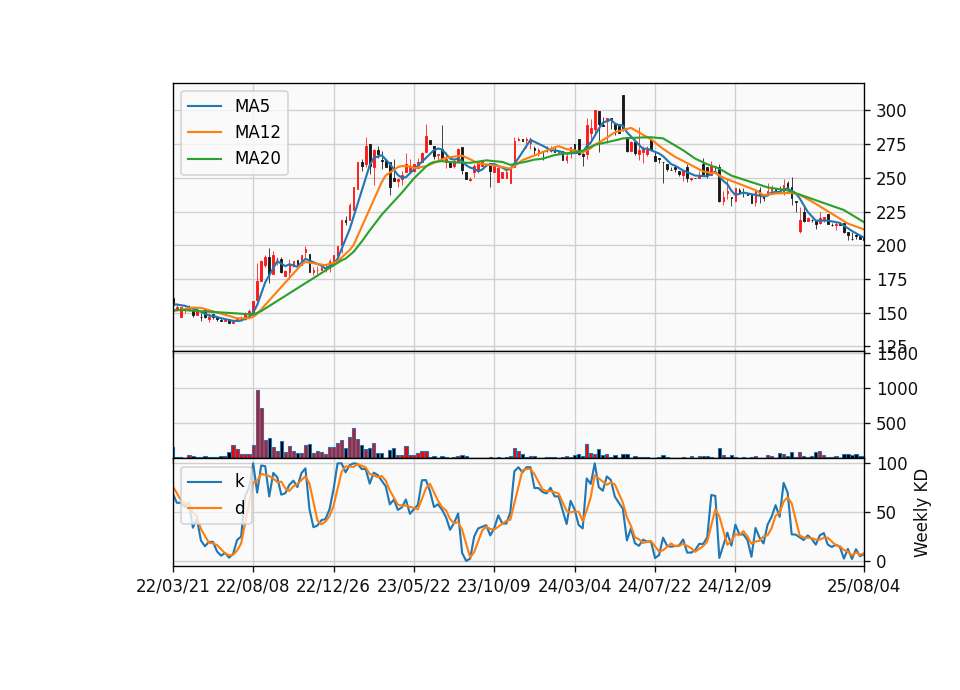Click the 23/10/09 date label
Image resolution: width=960 pixels, height=690 pixels.
click(493, 586)
